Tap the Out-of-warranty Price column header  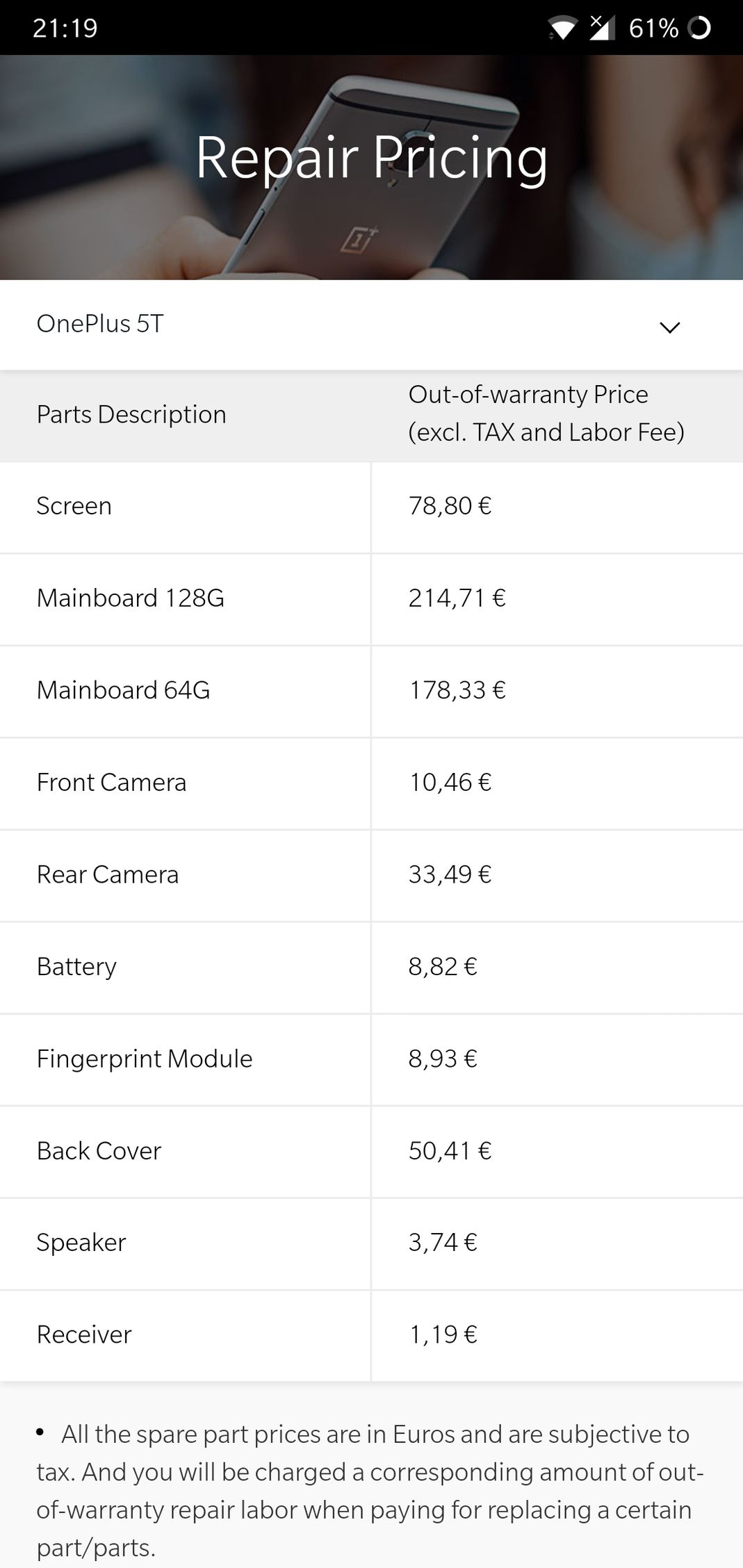click(x=546, y=414)
